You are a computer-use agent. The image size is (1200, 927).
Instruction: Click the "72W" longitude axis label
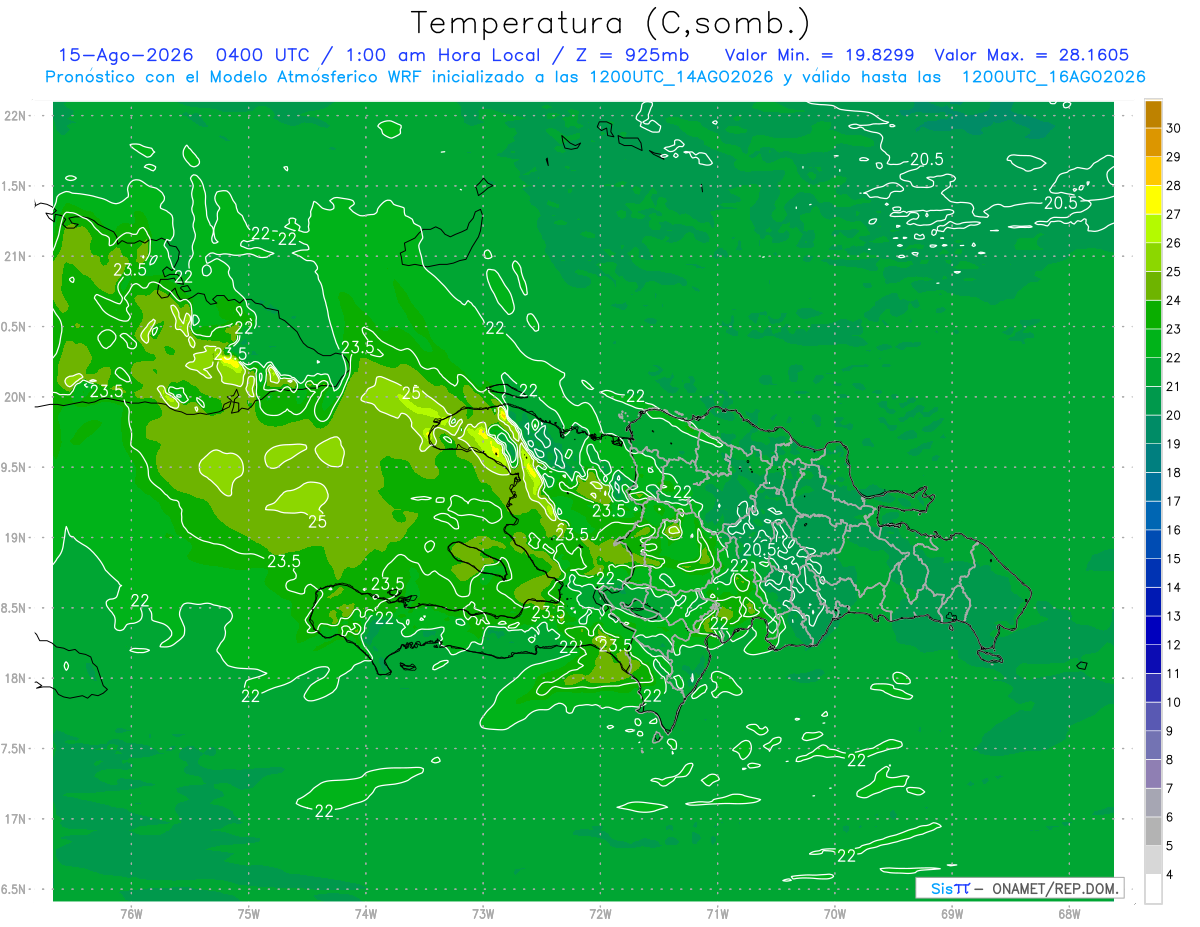600,914
